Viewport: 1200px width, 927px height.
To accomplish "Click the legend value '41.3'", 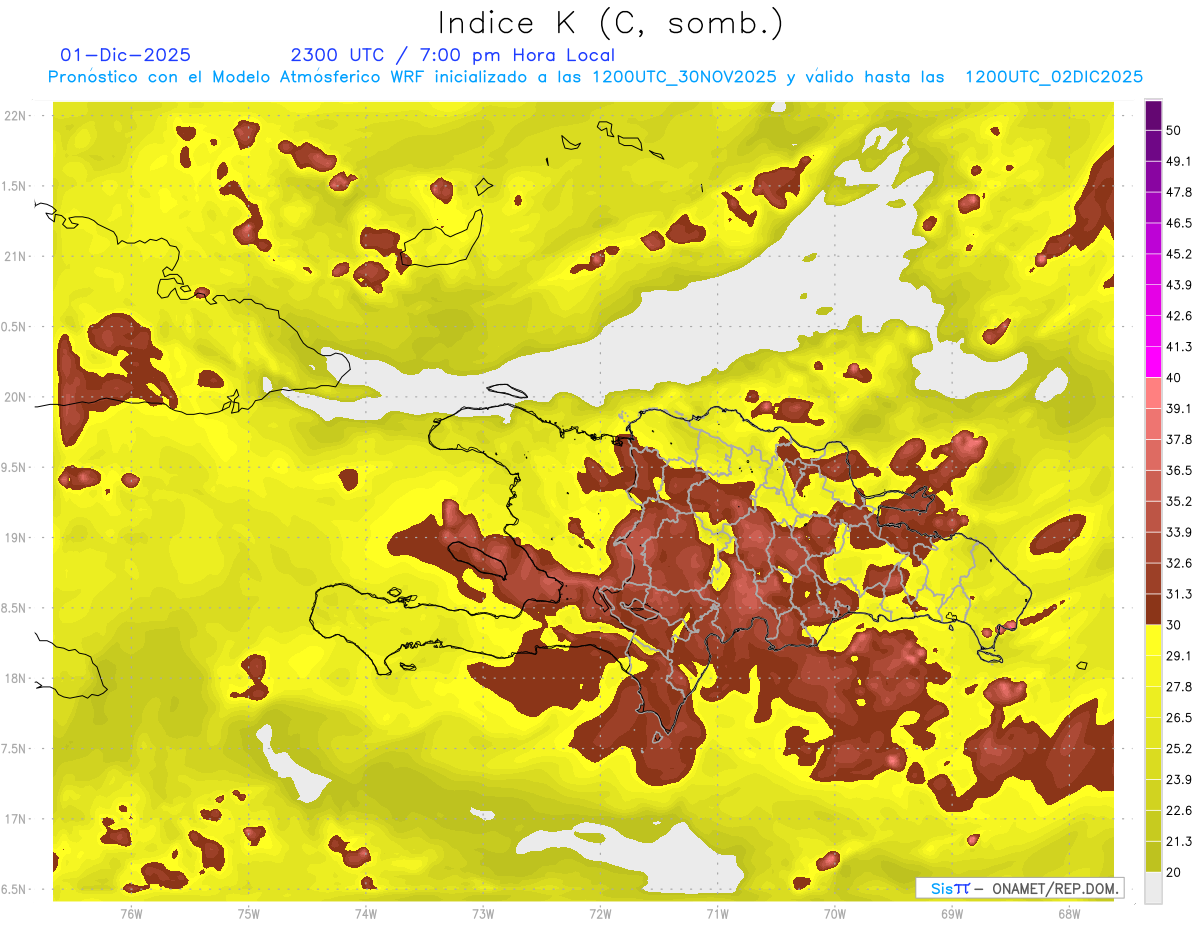I will [1179, 347].
